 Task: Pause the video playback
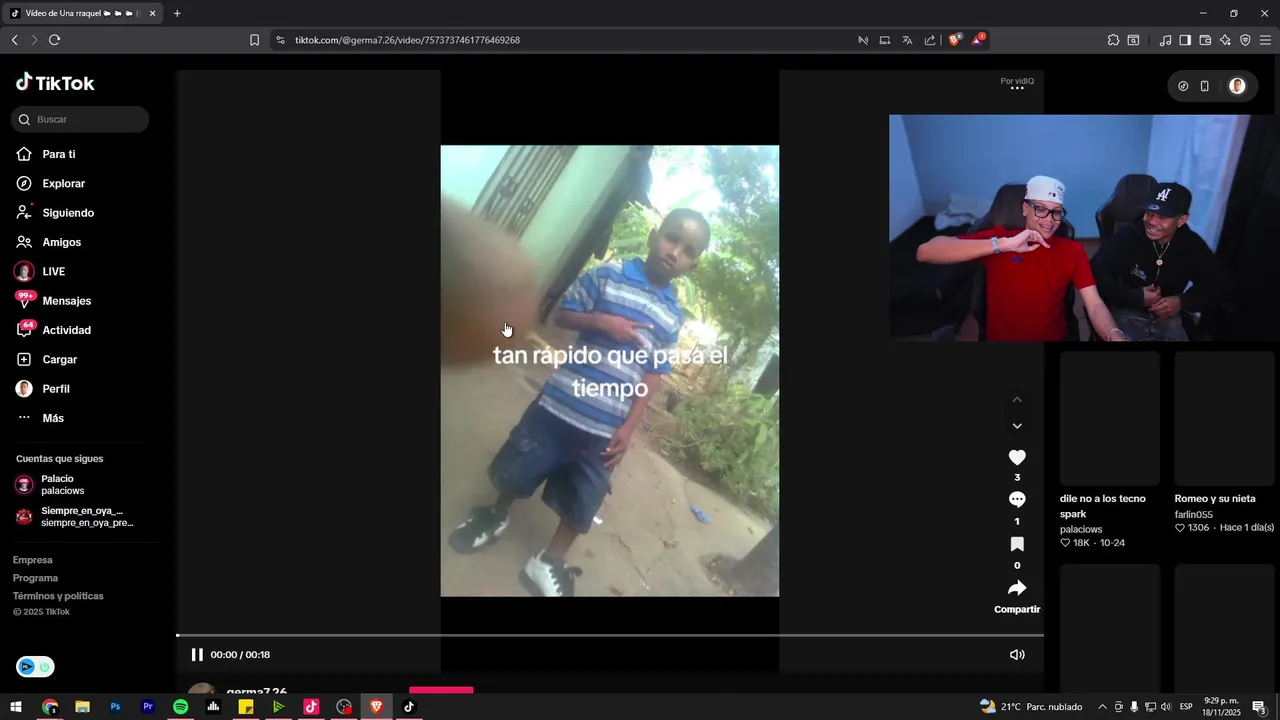(197, 655)
